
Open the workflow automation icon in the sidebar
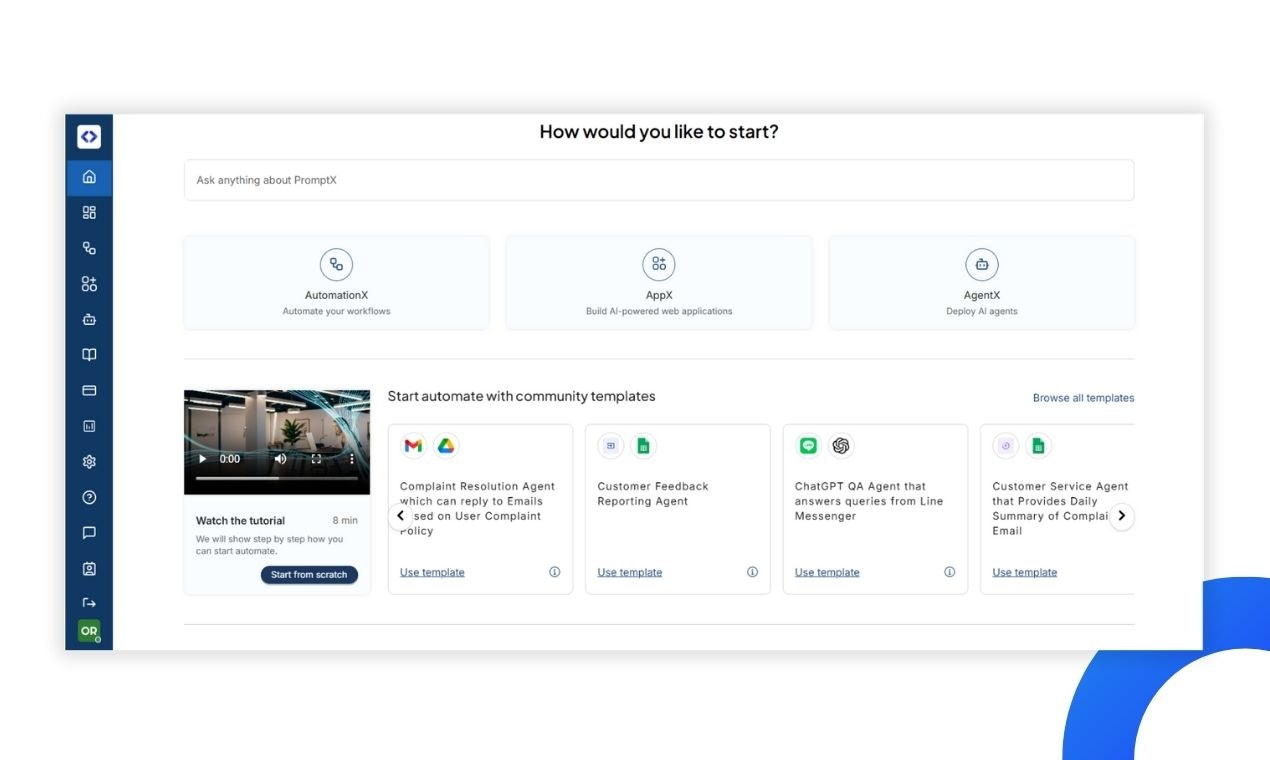(x=89, y=248)
